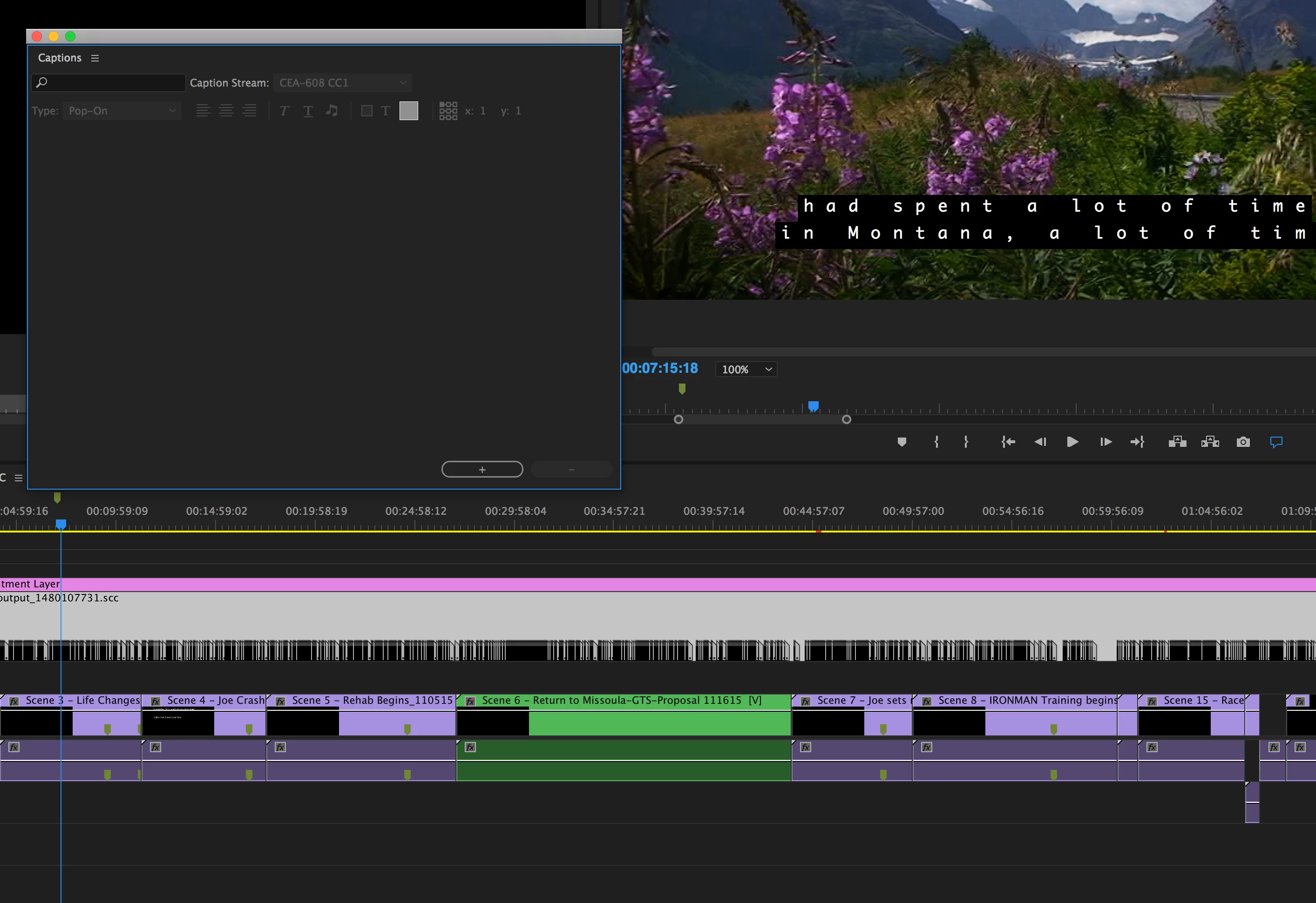Open the Captions panel hamburger menu
Screen dimensions: 1316x903
coord(95,58)
